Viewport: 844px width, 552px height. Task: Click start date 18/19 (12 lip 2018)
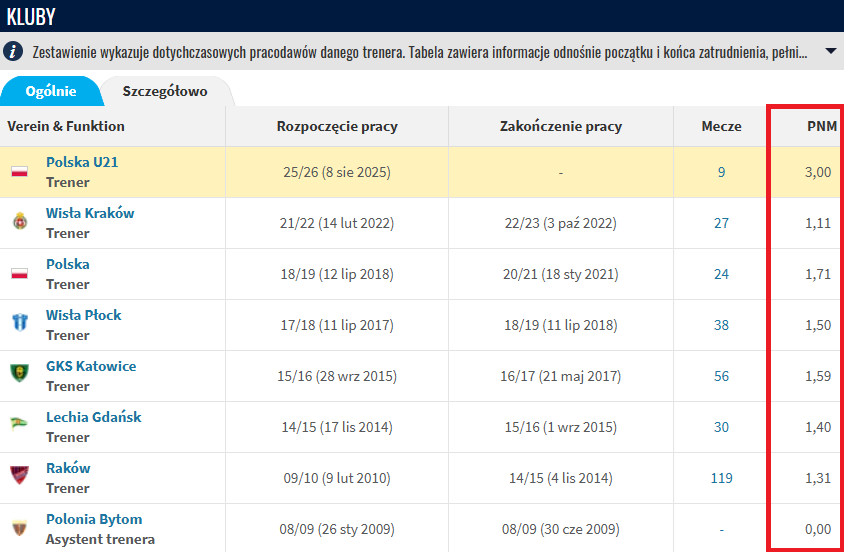(337, 274)
